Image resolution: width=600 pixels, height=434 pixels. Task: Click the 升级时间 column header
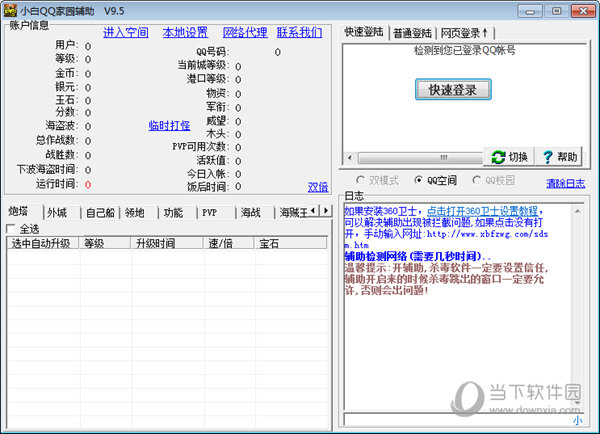point(167,243)
